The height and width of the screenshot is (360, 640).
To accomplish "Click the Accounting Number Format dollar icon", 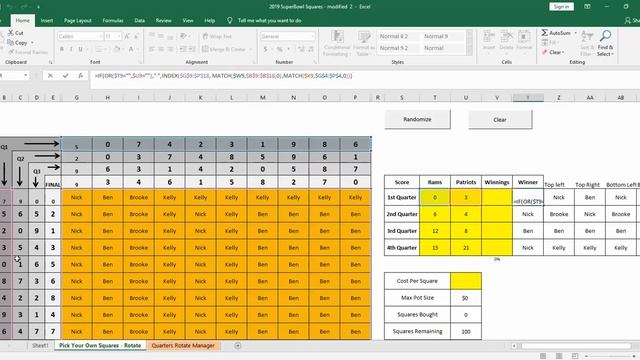I will click(265, 49).
